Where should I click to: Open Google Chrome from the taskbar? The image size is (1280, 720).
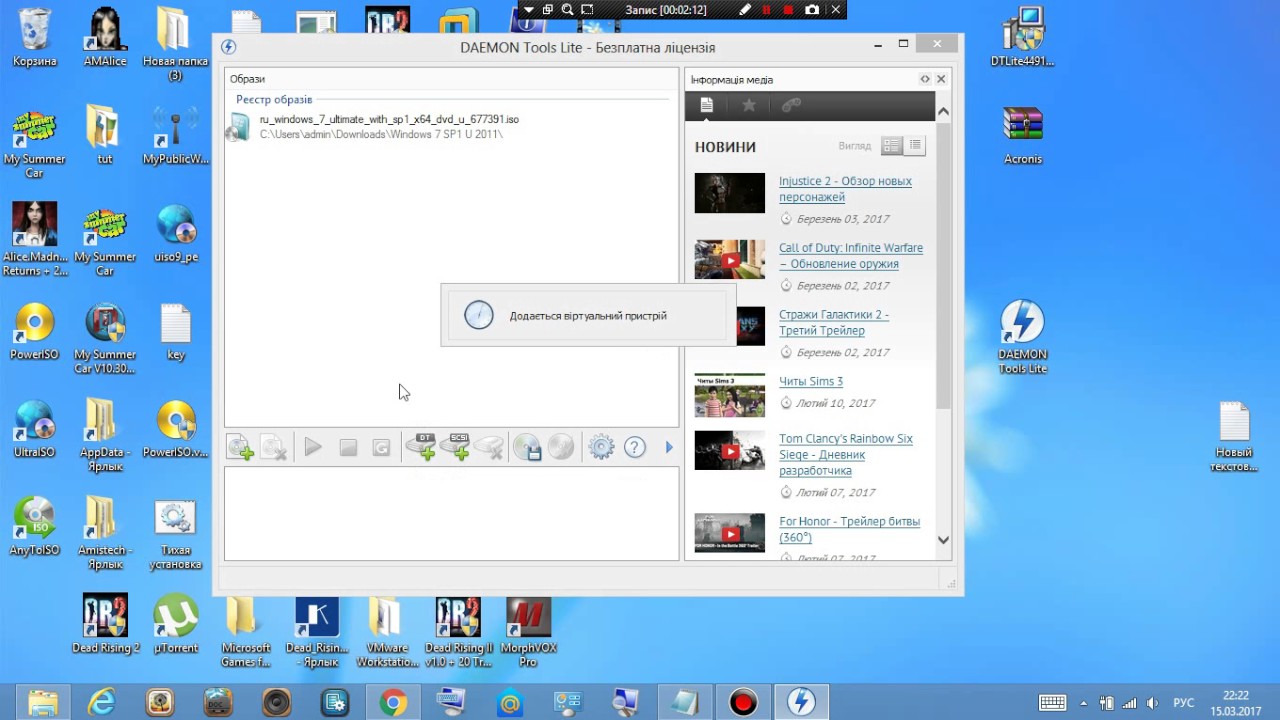click(393, 703)
